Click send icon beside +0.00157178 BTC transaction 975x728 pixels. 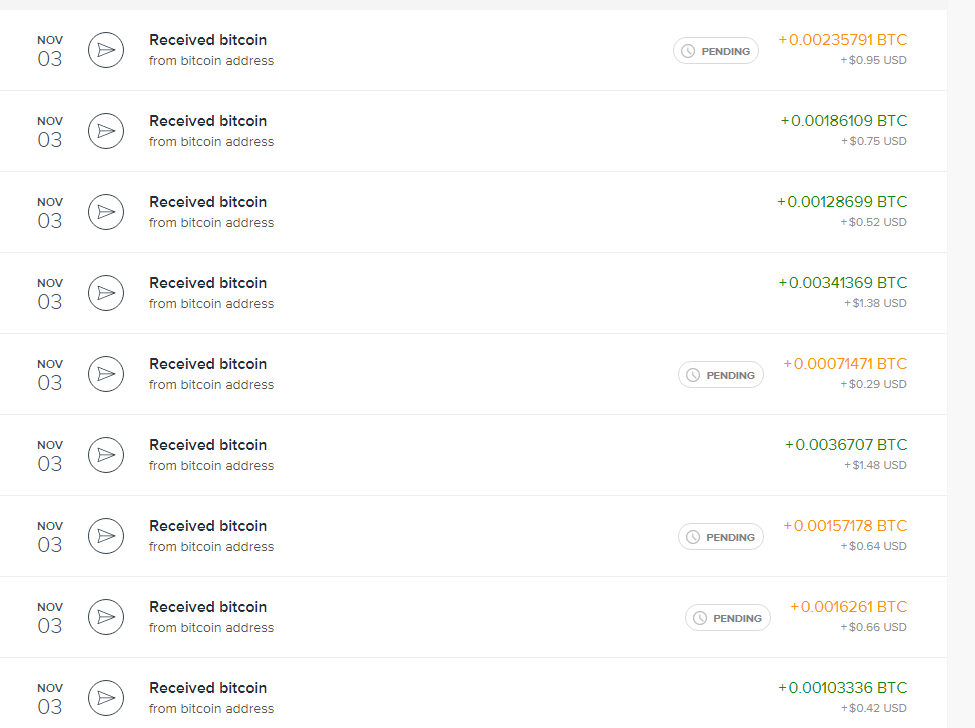[x=106, y=536]
